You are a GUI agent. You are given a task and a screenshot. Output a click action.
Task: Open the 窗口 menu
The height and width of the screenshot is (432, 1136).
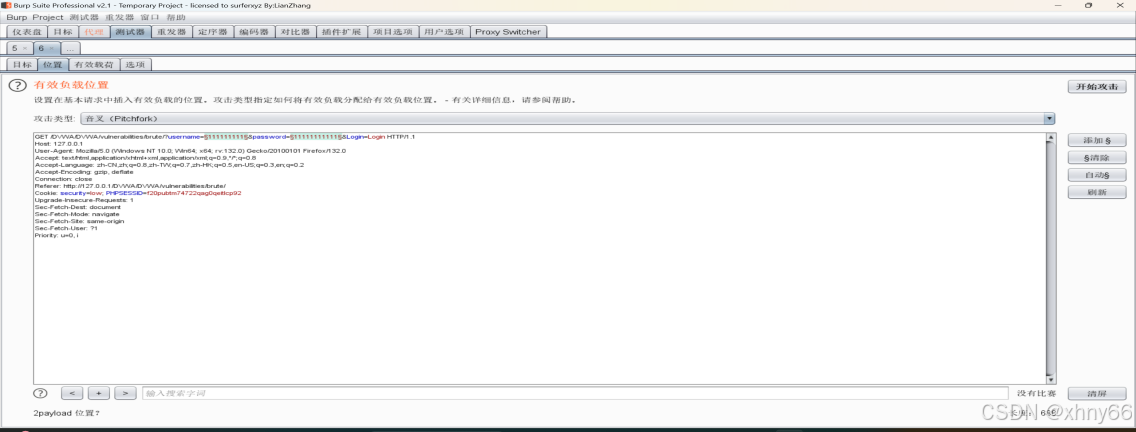point(150,17)
